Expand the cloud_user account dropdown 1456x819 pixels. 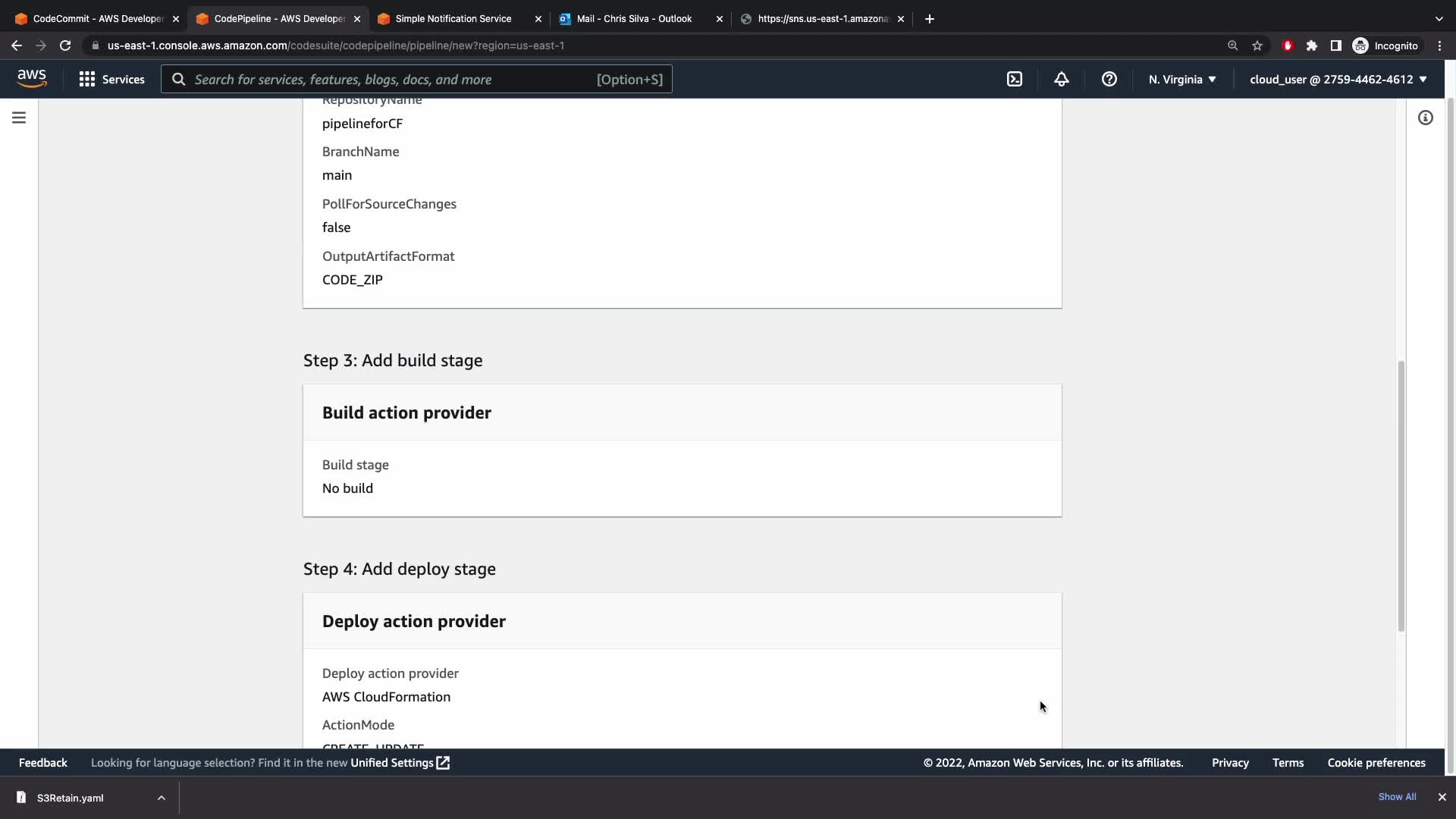click(1338, 79)
